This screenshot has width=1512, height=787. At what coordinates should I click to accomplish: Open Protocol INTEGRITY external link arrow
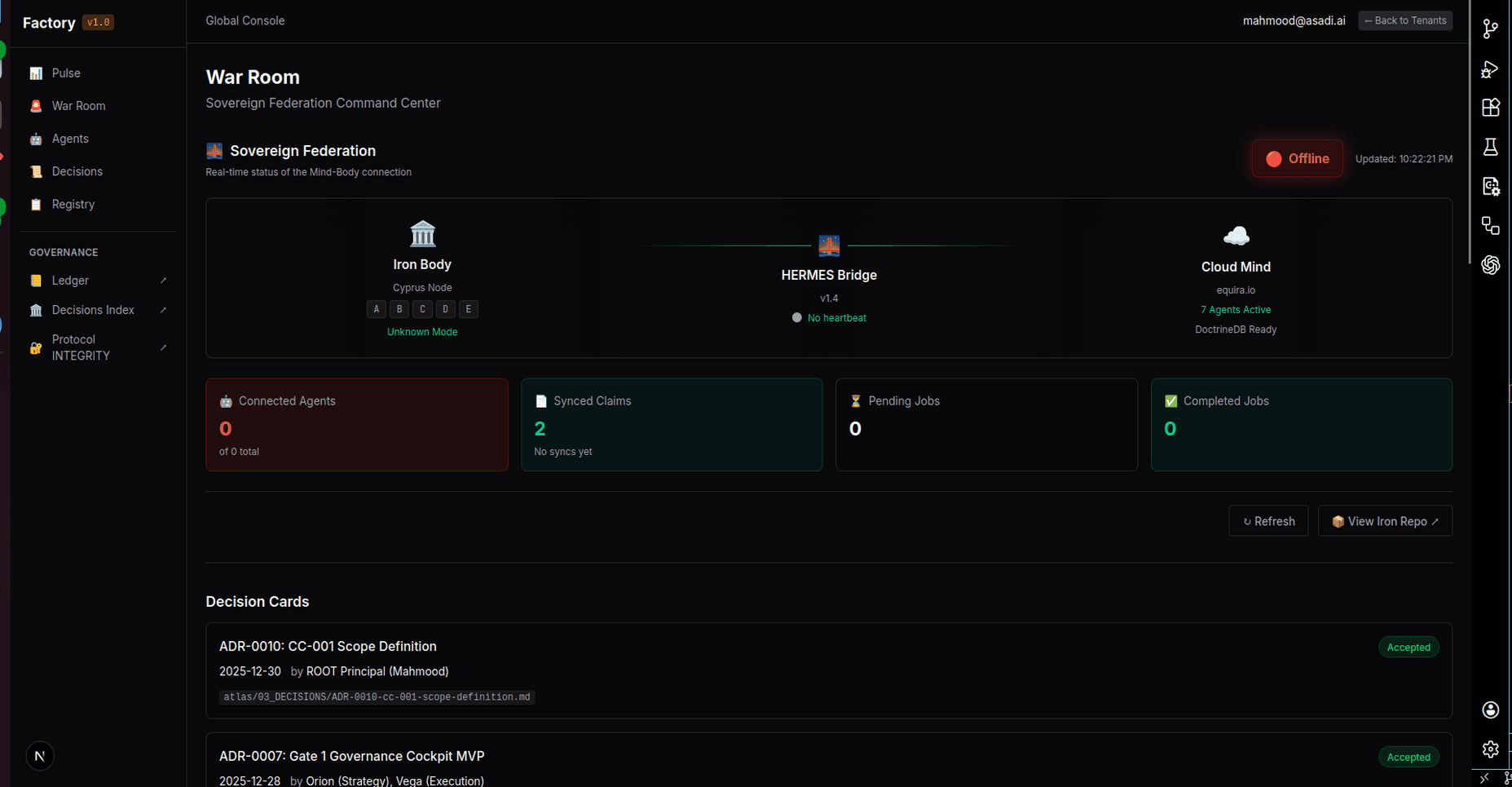[164, 347]
